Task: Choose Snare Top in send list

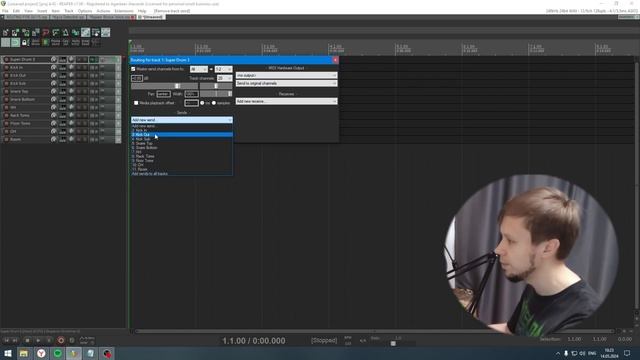Action: point(182,143)
